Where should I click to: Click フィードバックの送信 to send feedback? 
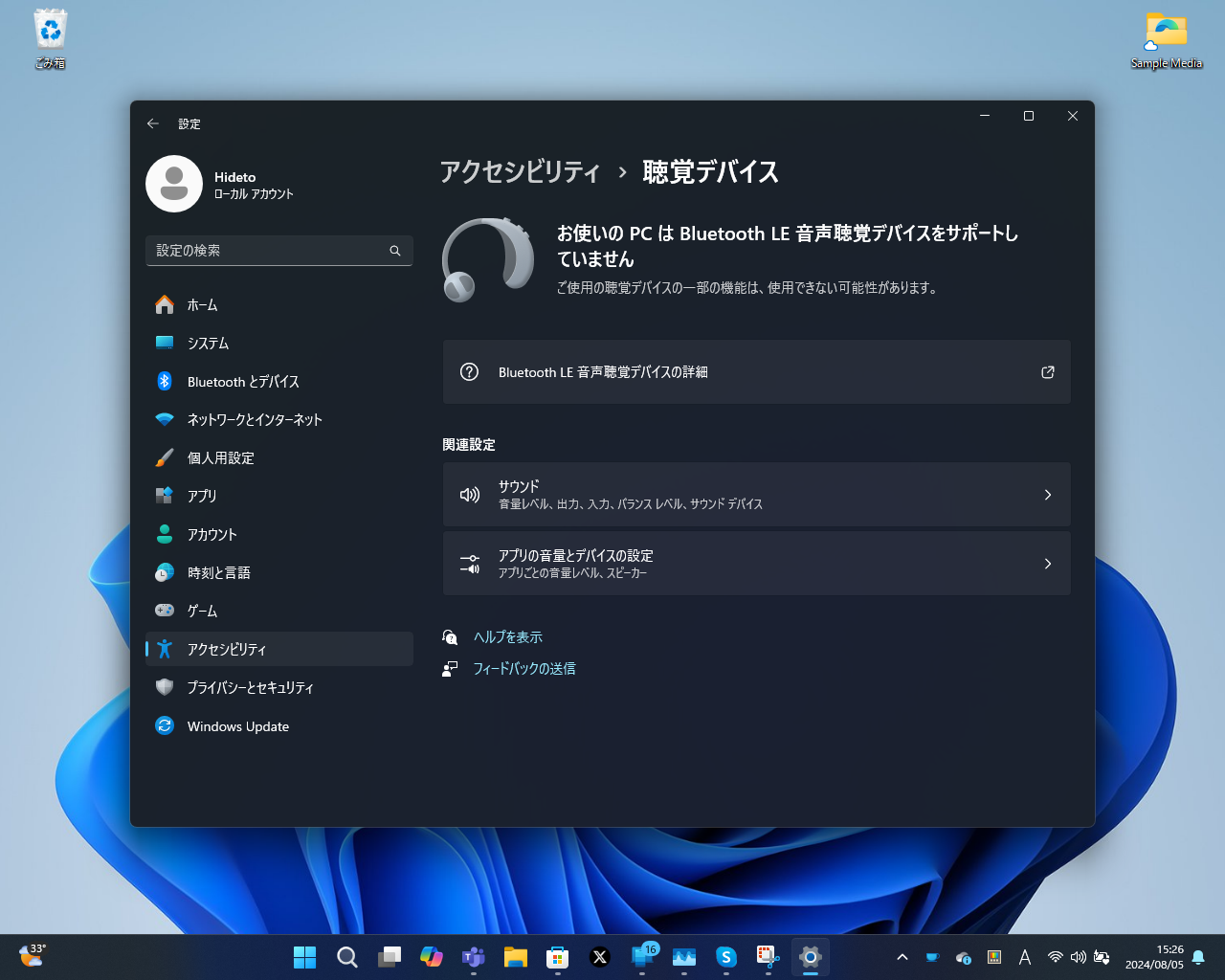tap(525, 668)
